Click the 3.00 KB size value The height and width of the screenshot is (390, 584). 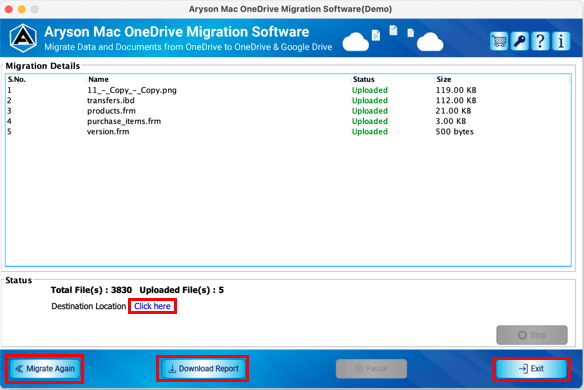451,121
